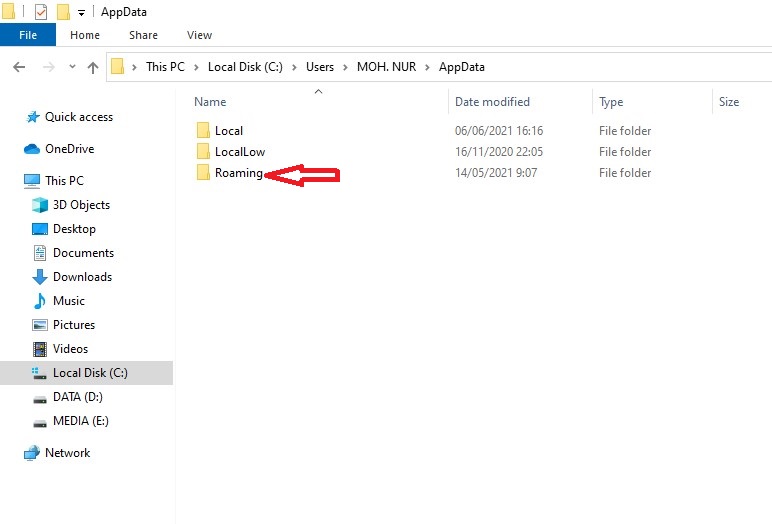Open the Quick Access Toolbar customize dropdown
The image size is (772, 524).
pyautogui.click(x=81, y=13)
